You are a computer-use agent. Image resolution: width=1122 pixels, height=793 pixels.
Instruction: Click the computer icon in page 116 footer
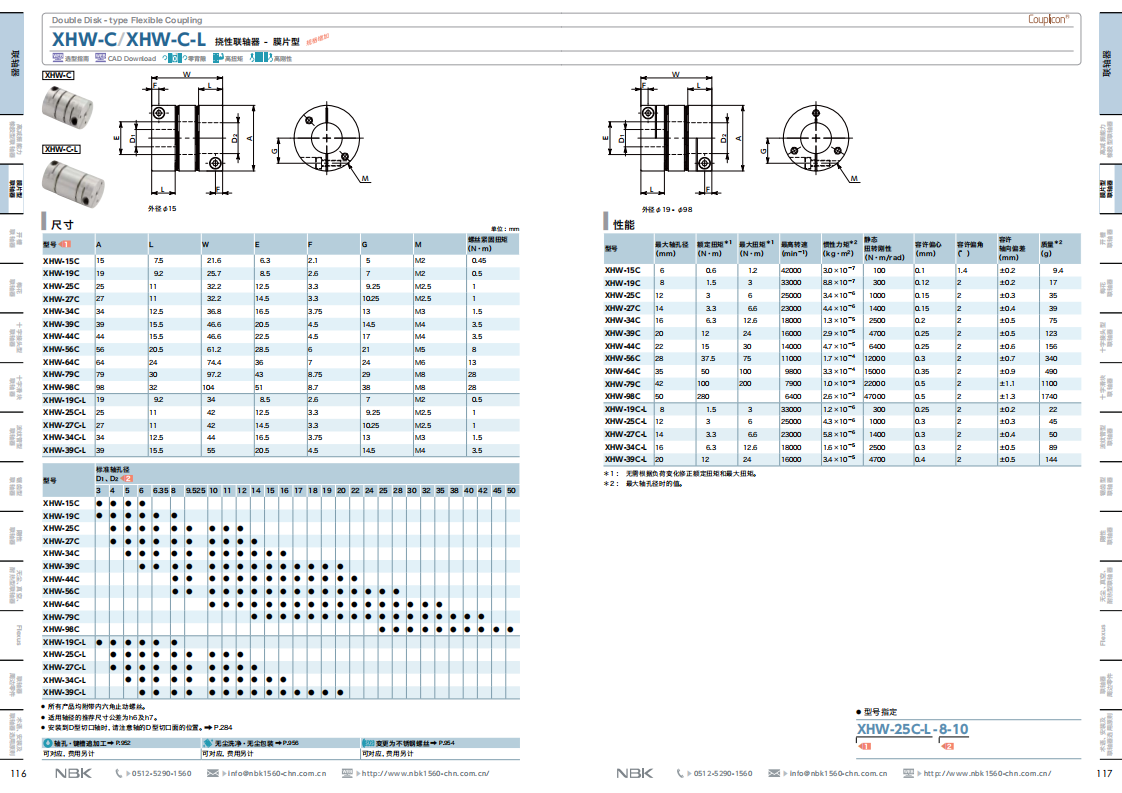347,773
